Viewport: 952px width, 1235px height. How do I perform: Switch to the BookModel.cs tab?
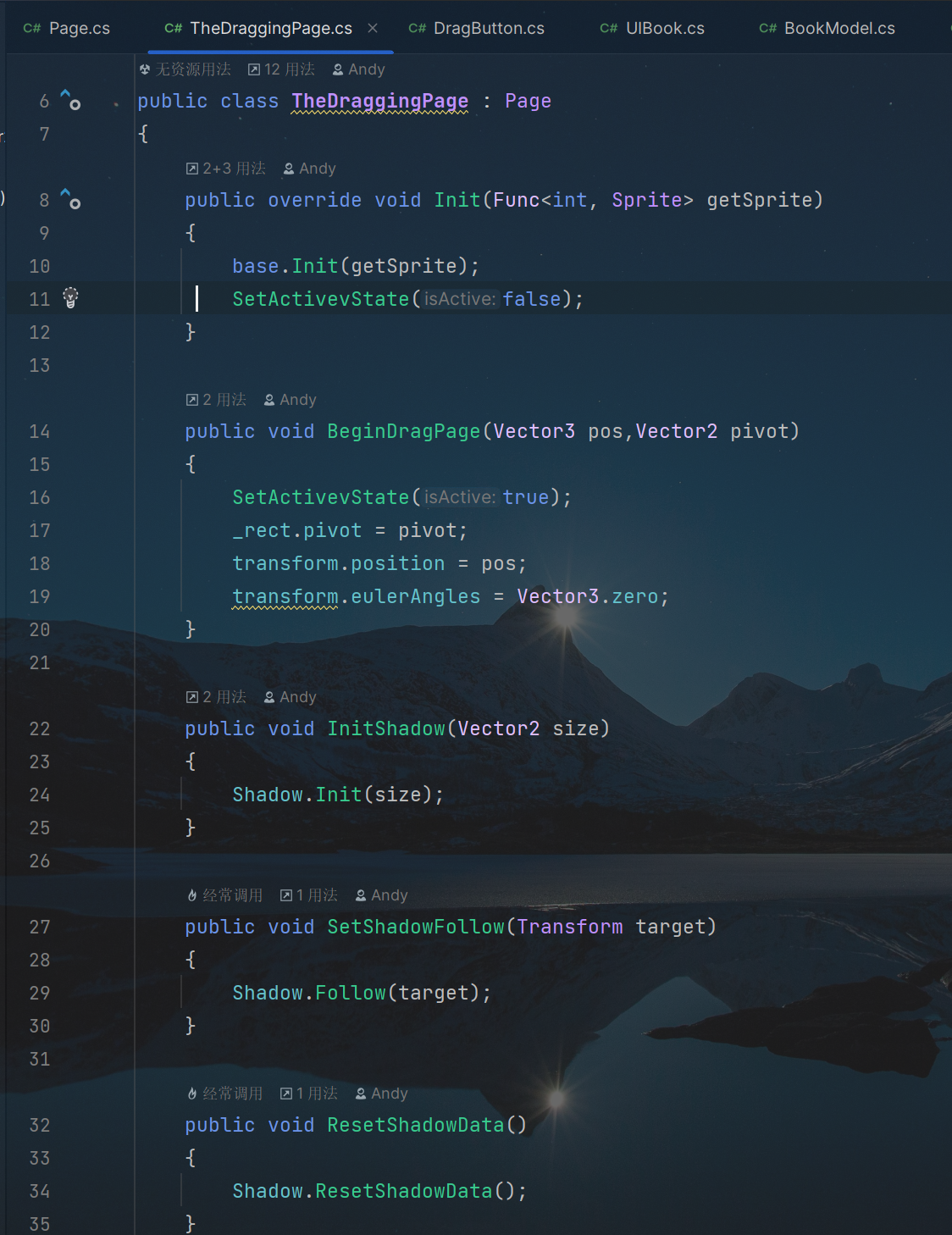click(827, 28)
